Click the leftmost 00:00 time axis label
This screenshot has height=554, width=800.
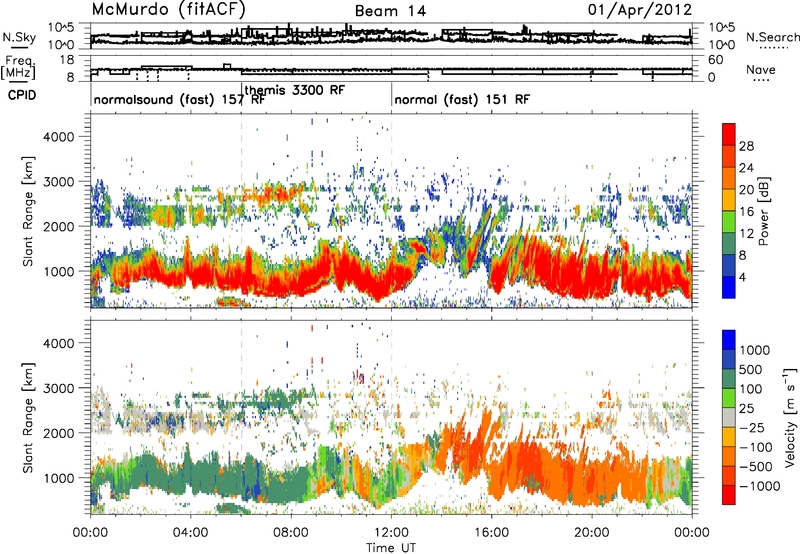click(91, 533)
